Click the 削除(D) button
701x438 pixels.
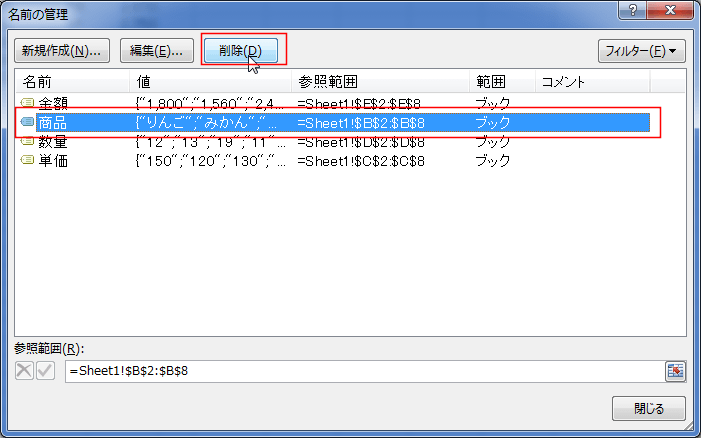[x=241, y=51]
